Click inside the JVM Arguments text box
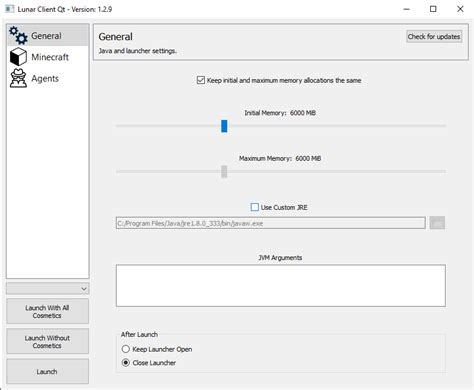Viewport: 474px width, 390px height. (281, 286)
